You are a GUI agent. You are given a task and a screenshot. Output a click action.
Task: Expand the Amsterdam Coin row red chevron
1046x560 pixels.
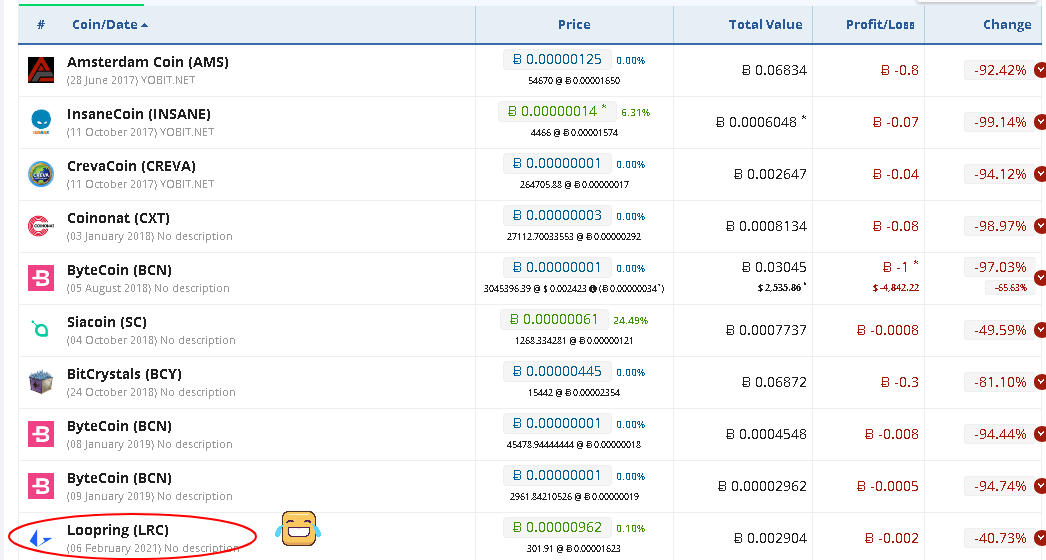tap(1040, 70)
